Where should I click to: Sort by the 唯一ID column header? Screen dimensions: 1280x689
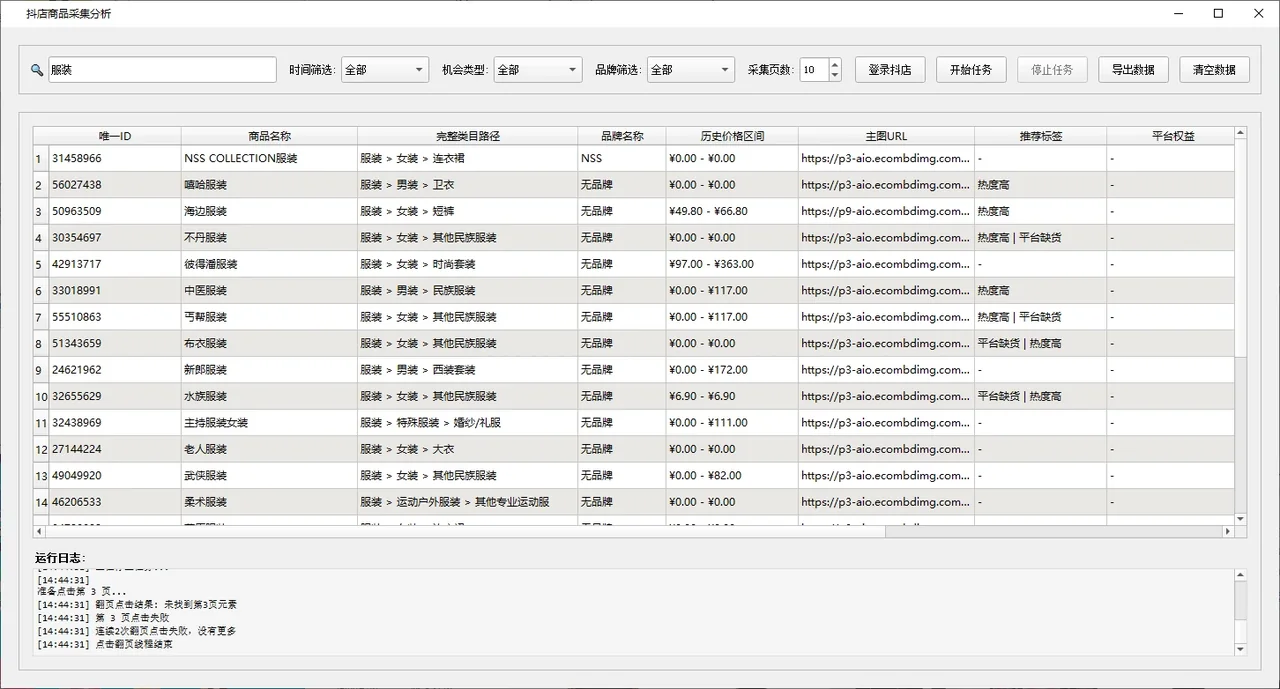pos(115,136)
